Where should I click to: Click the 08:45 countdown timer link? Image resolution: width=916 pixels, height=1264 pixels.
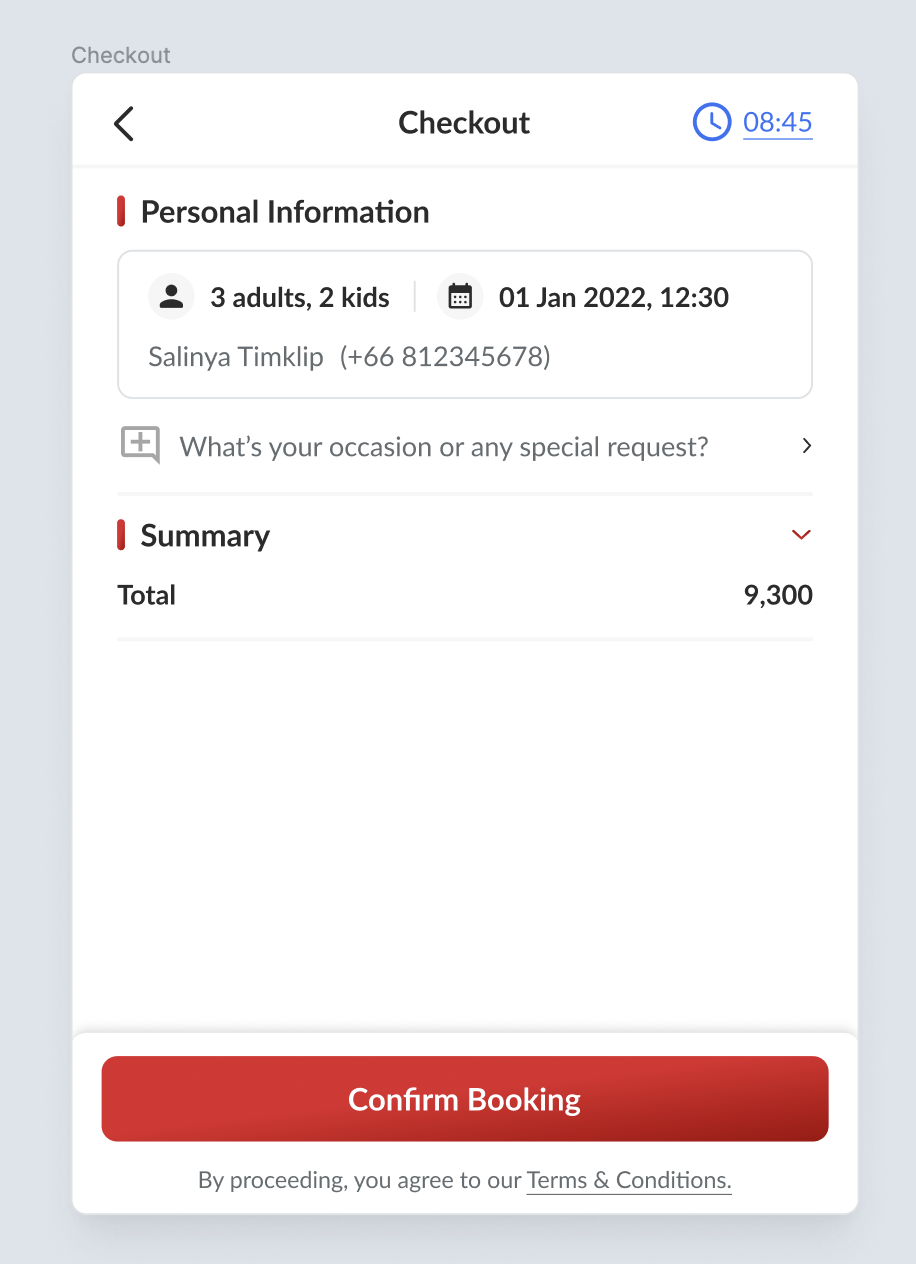coord(777,123)
